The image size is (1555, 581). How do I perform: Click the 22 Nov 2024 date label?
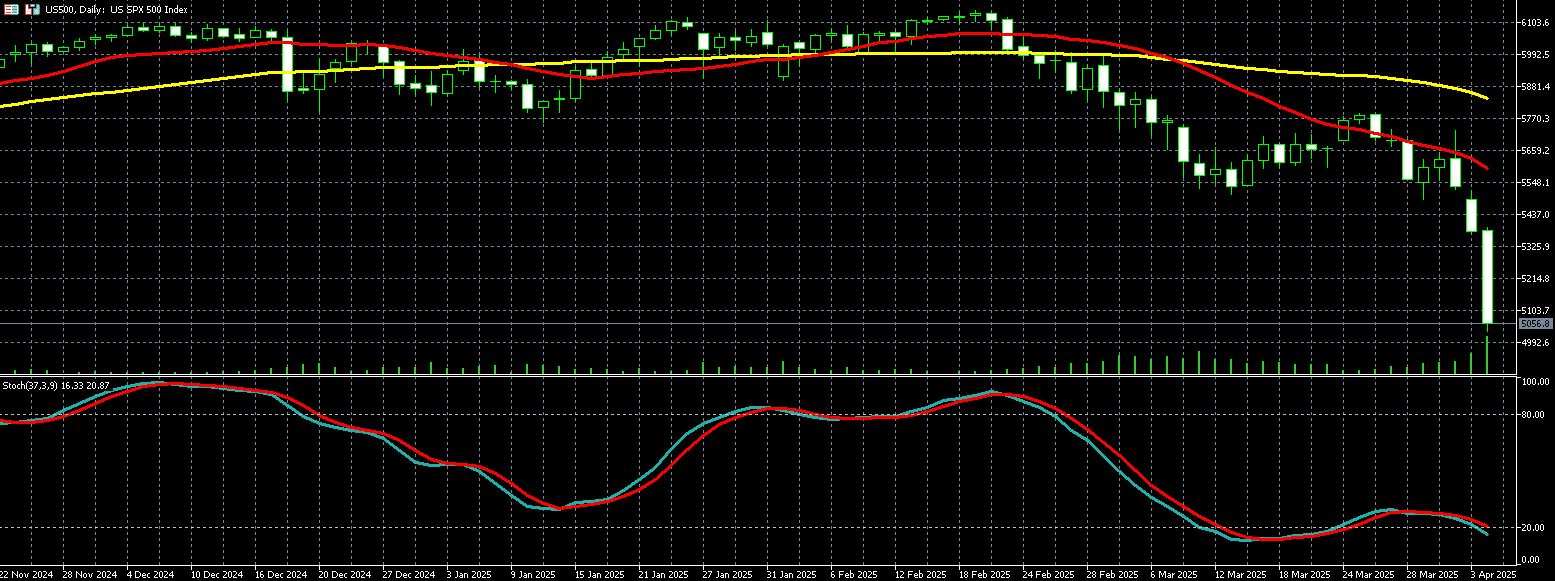(x=27, y=575)
